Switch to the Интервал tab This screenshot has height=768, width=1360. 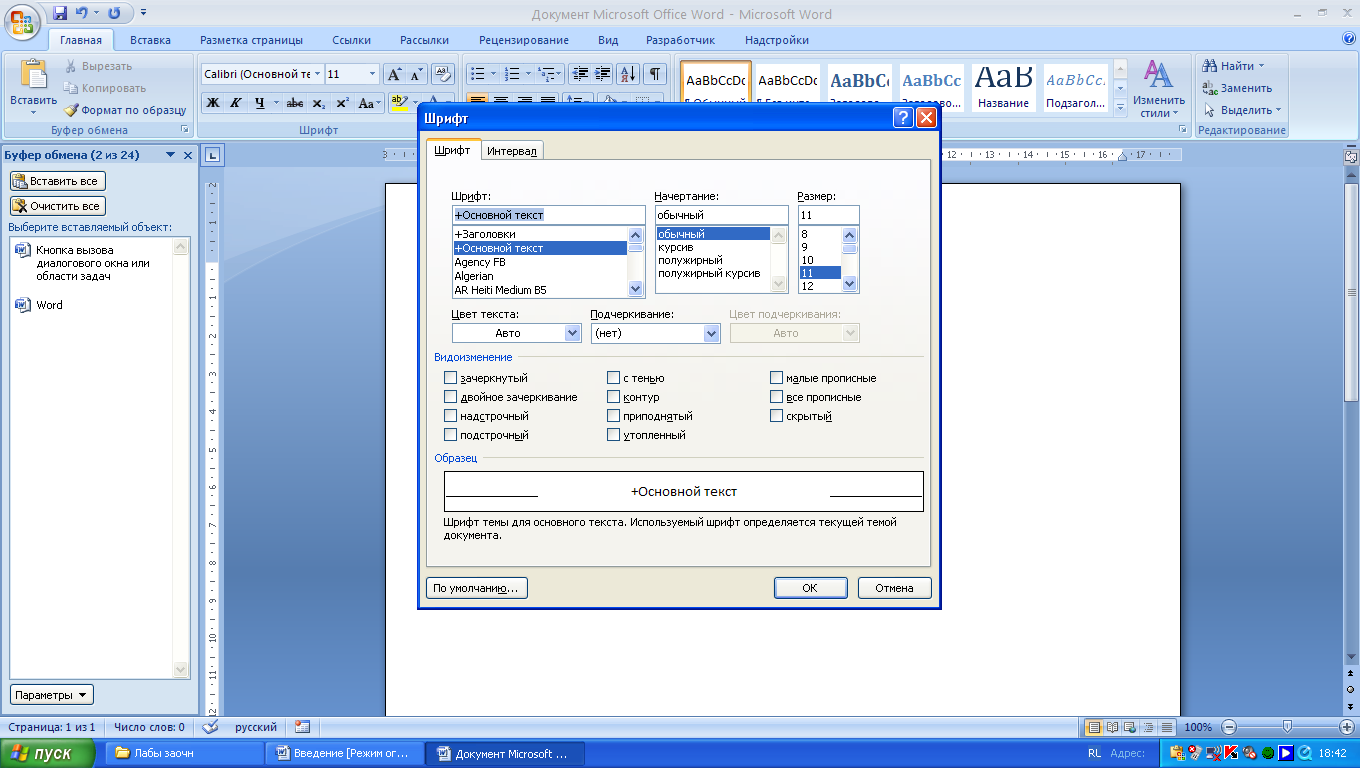click(512, 150)
